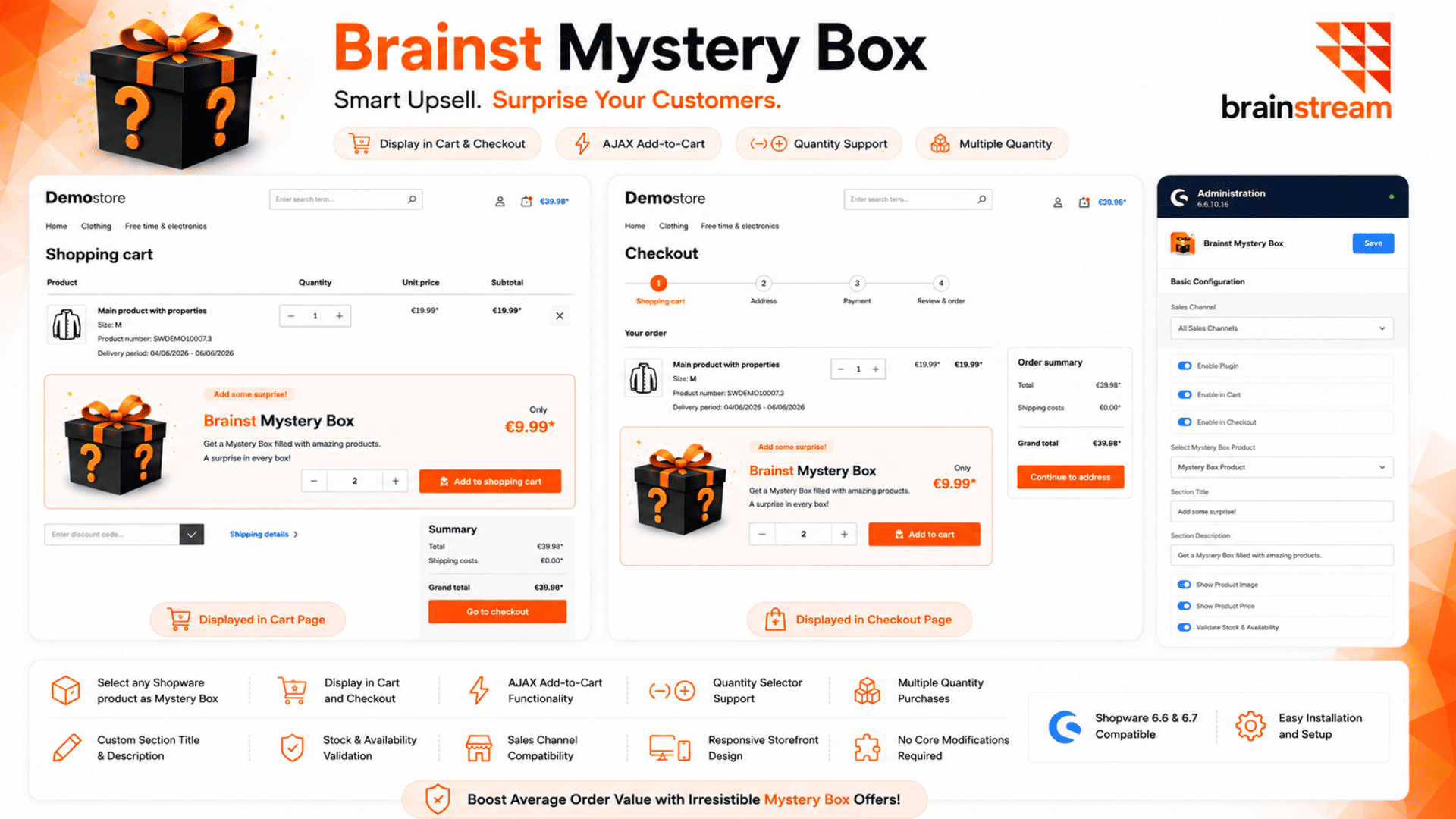This screenshot has width=1456, height=819.
Task: Toggle the Enable in Checkout switch
Action: [x=1185, y=422]
